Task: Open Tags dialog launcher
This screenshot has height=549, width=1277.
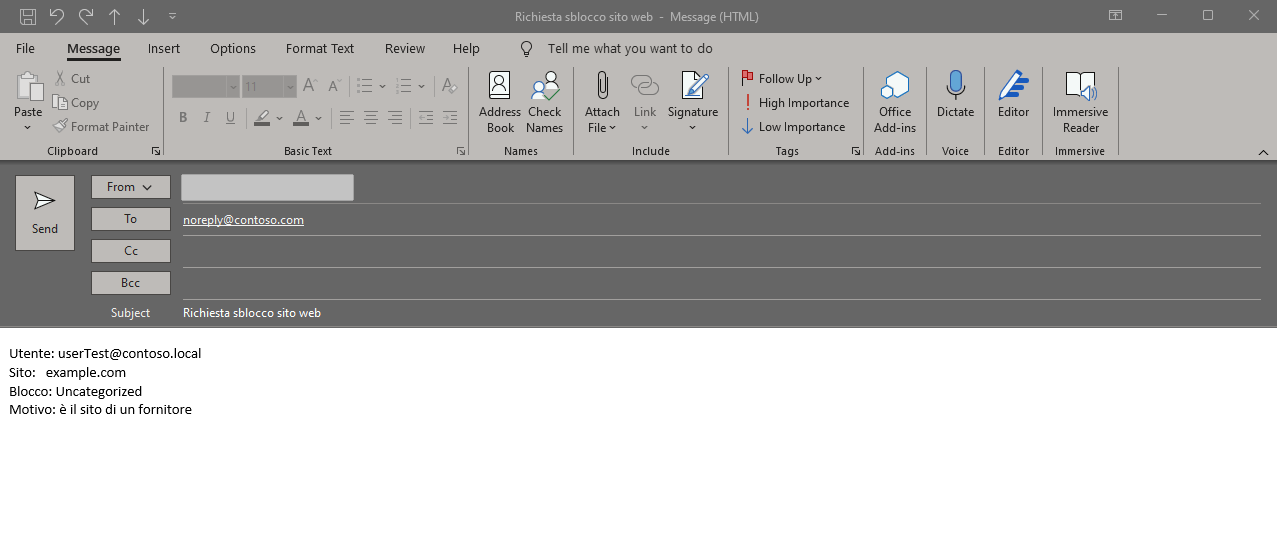Action: tap(856, 151)
